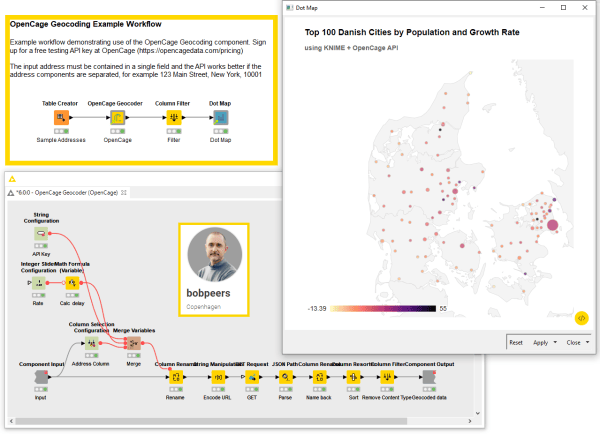Click the Apply button
600x434 pixels.
[x=541, y=343]
